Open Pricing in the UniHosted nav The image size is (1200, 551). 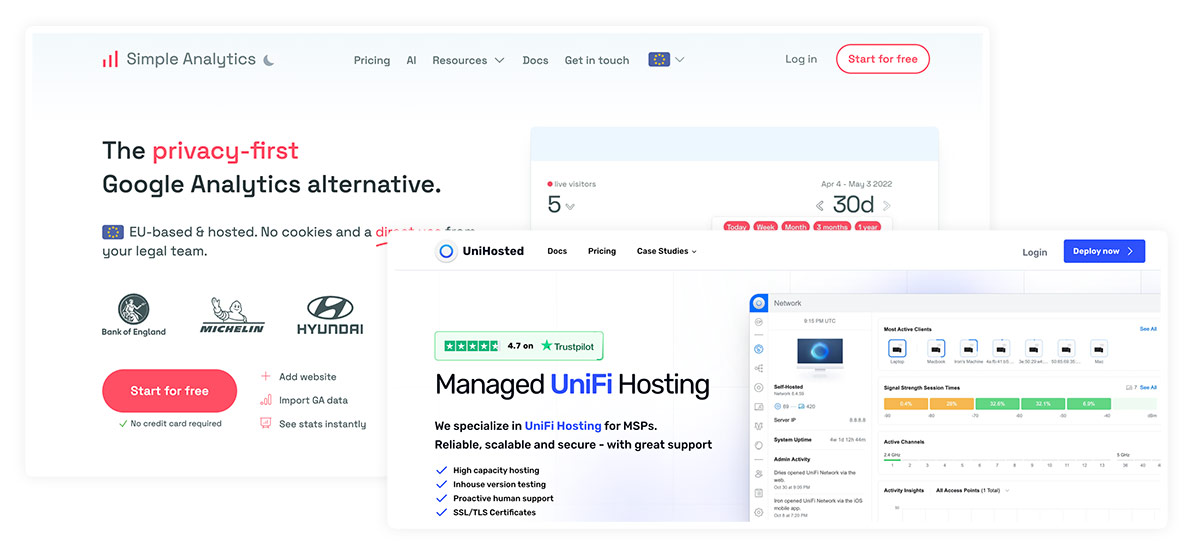pyautogui.click(x=602, y=251)
